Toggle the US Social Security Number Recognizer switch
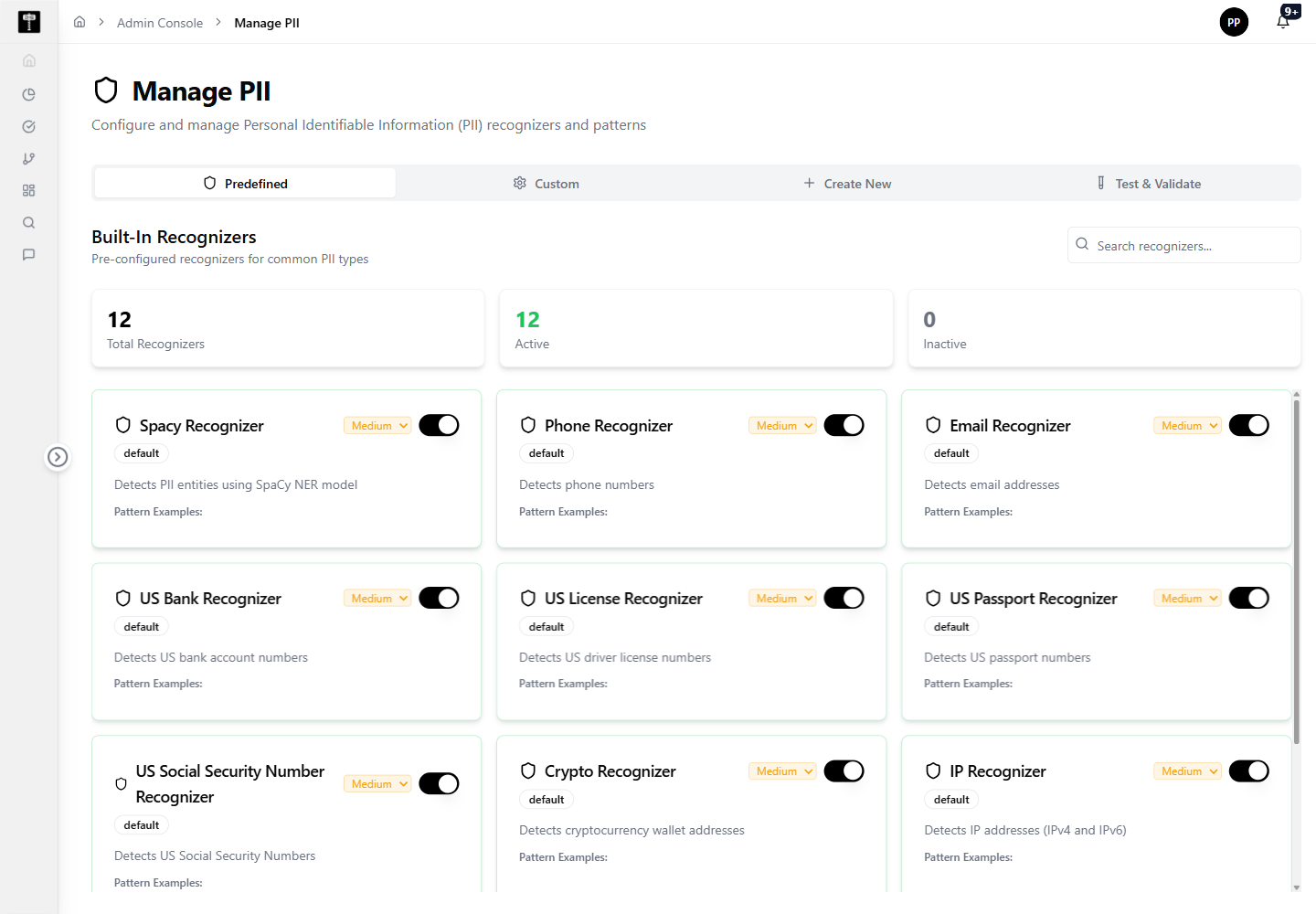 click(439, 783)
